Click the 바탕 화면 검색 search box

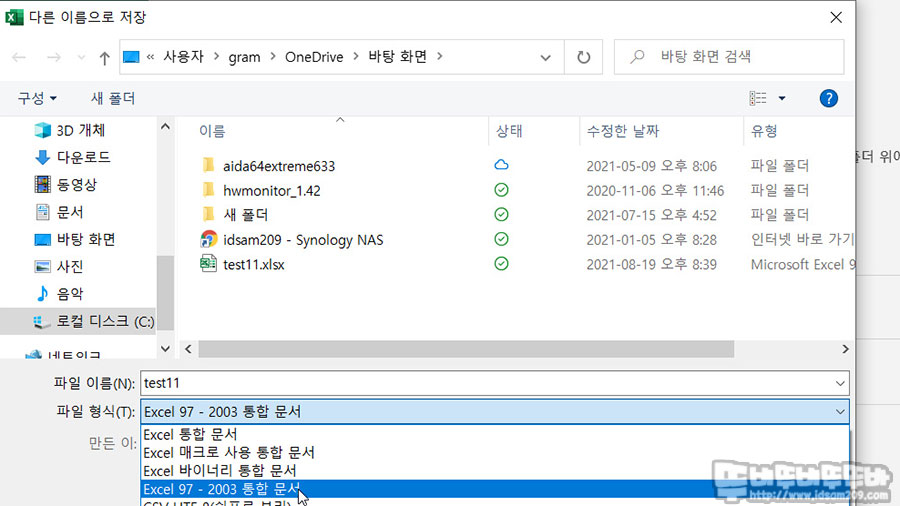[729, 57]
